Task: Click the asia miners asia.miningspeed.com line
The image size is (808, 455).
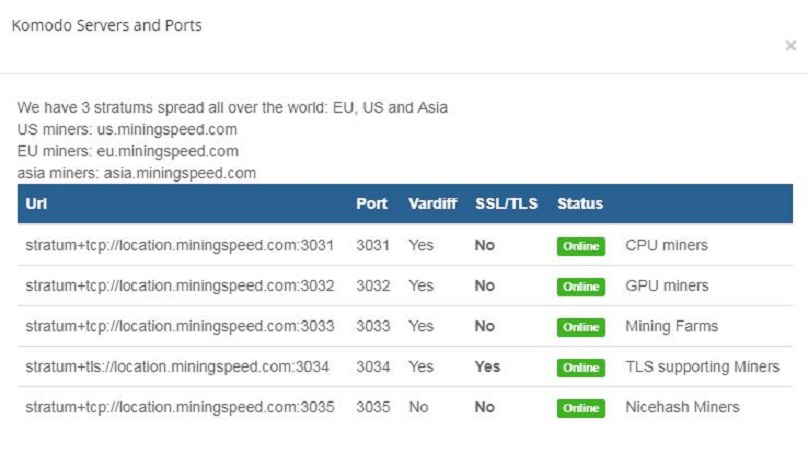Action: tap(137, 173)
